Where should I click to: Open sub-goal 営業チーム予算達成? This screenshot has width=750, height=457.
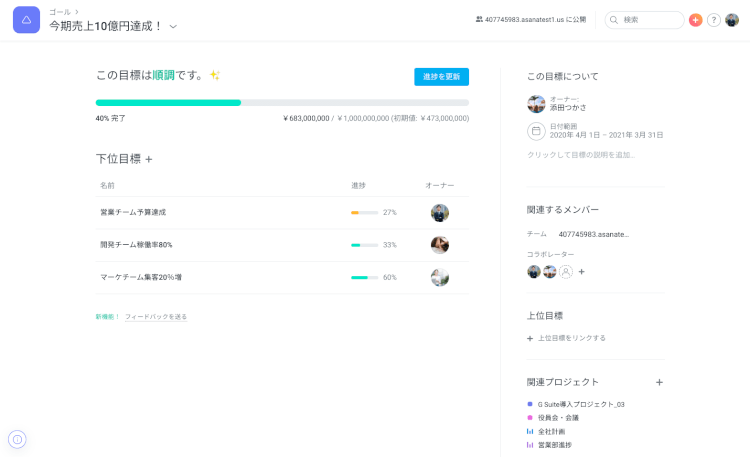pyautogui.click(x=133, y=212)
